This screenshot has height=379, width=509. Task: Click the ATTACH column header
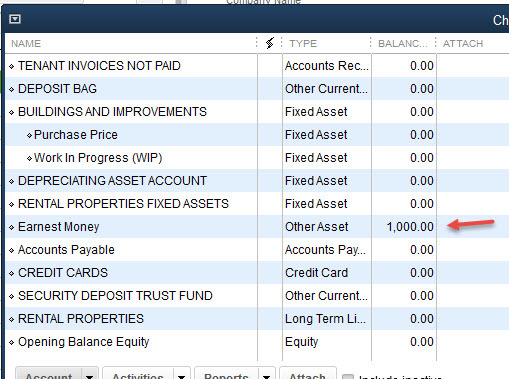[463, 44]
